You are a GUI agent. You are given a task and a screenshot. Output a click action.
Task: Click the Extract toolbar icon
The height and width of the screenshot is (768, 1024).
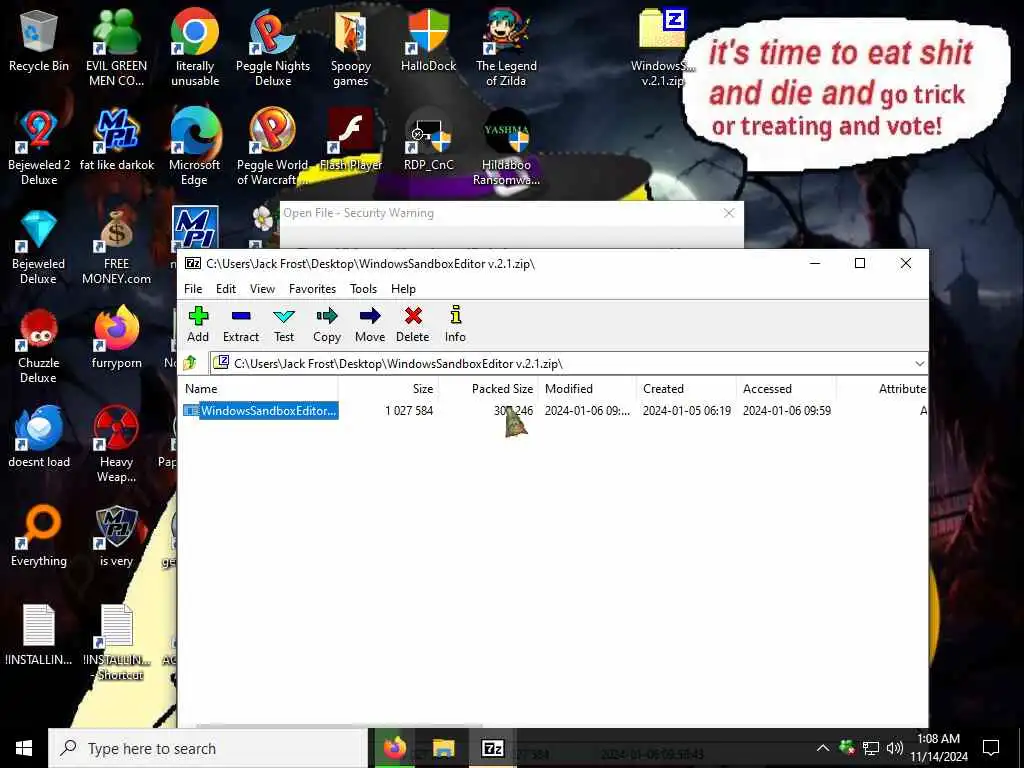coord(241,324)
